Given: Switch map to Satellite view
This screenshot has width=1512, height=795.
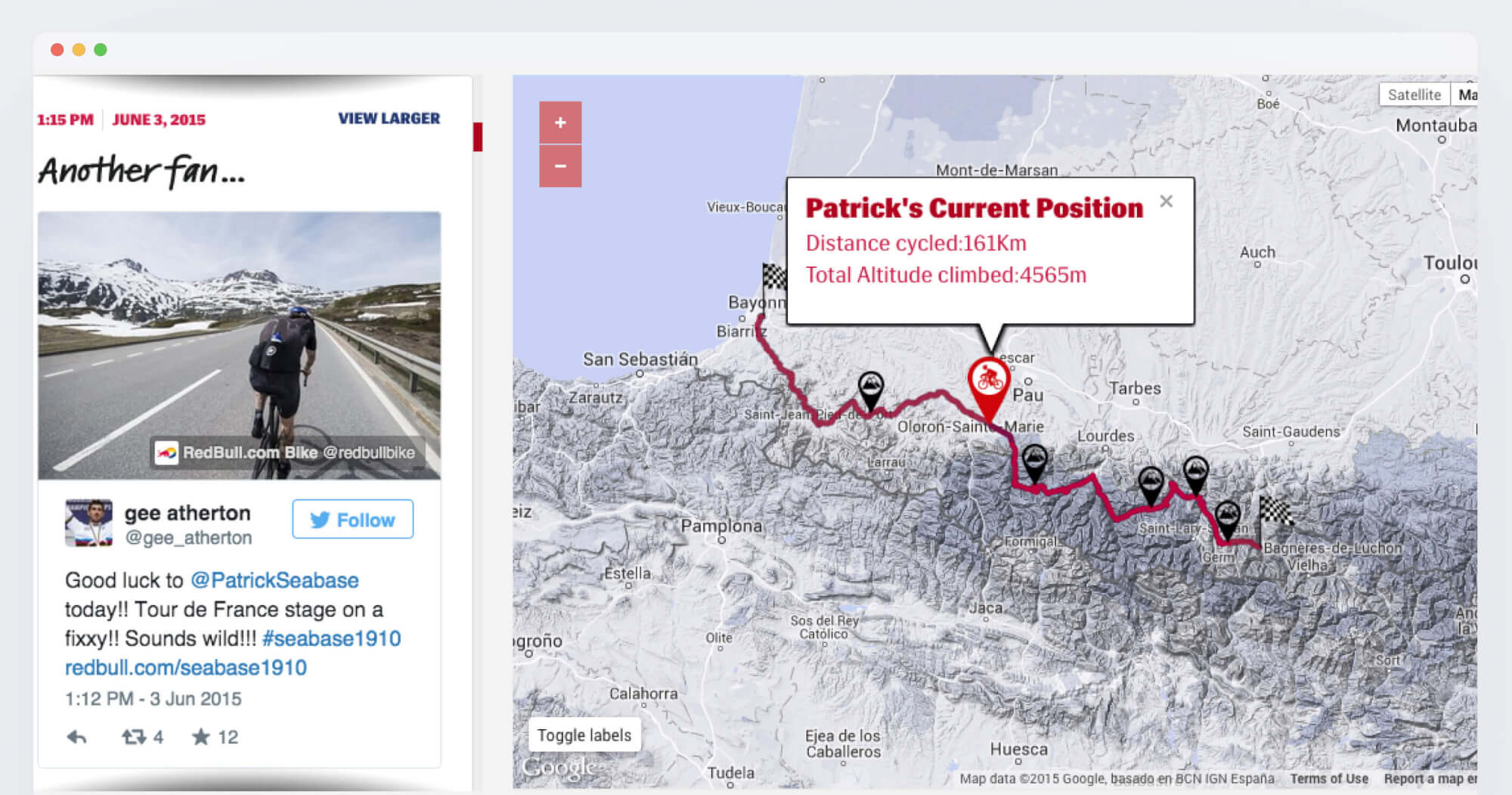Looking at the screenshot, I should [1414, 95].
